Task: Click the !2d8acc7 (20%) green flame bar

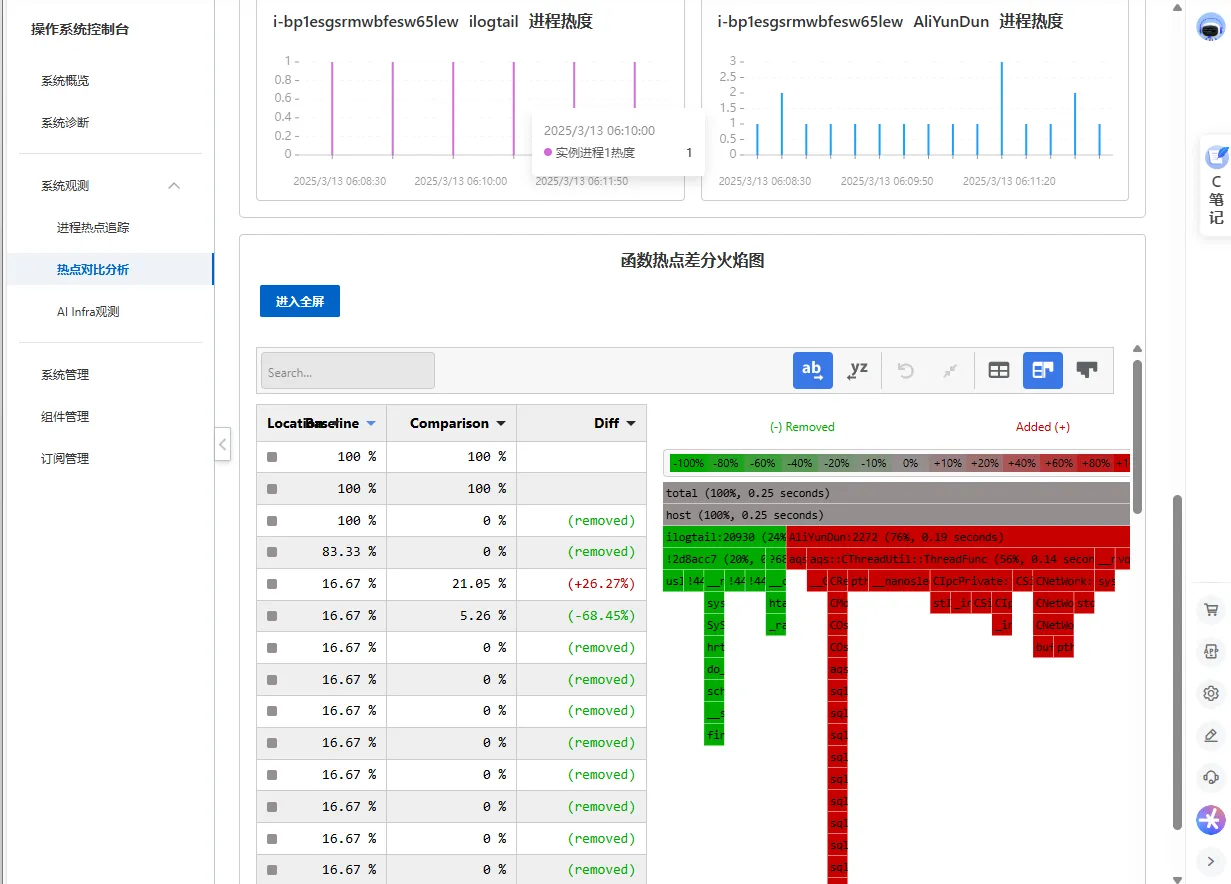Action: click(x=715, y=559)
